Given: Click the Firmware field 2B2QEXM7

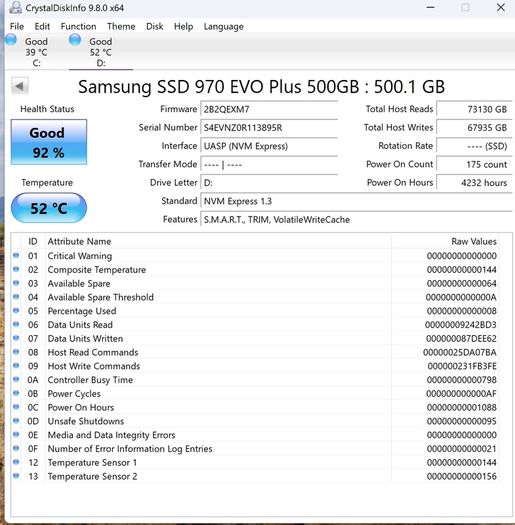Looking at the screenshot, I should (x=269, y=109).
